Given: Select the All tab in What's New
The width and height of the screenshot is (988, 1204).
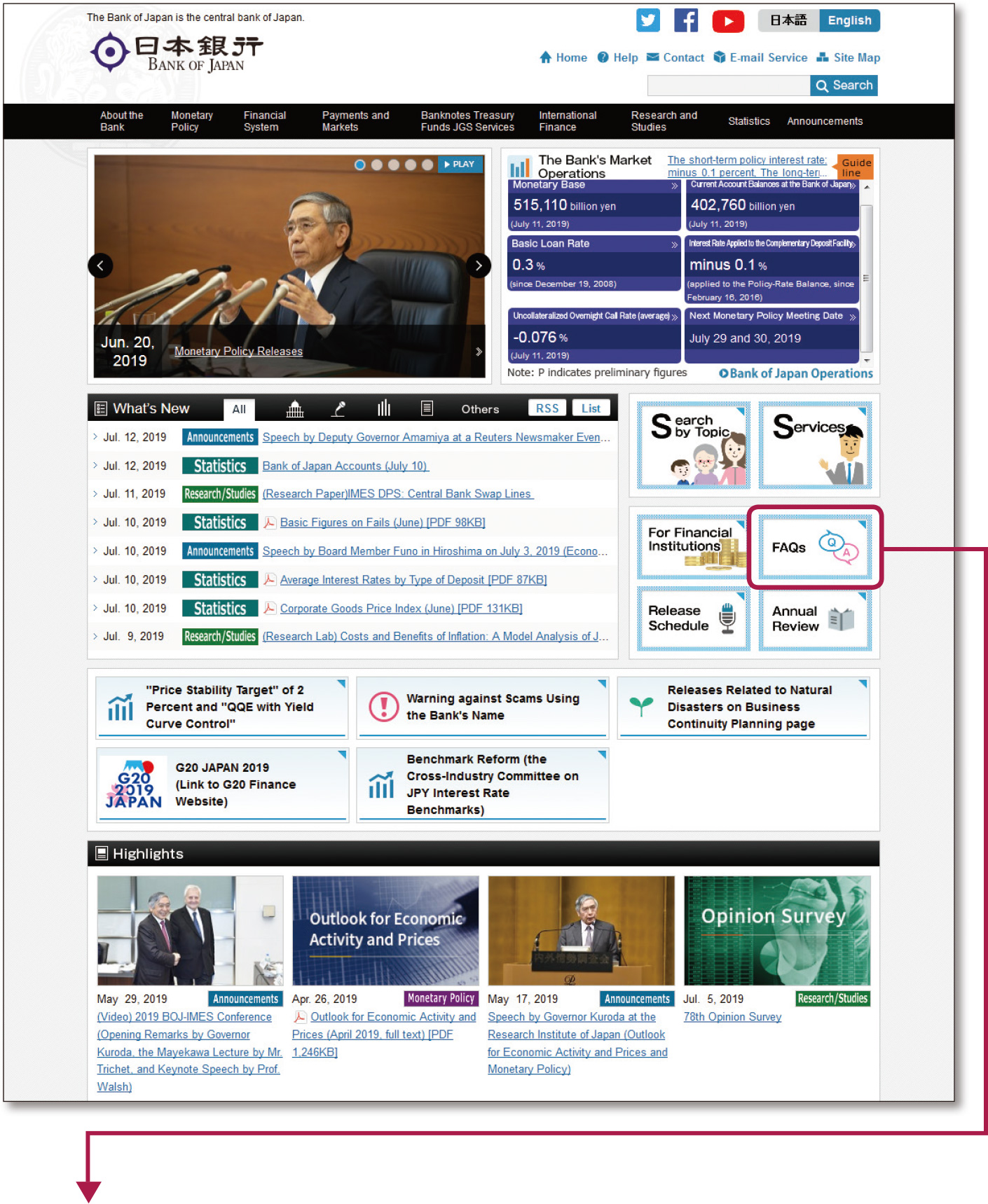Looking at the screenshot, I should coord(239,409).
